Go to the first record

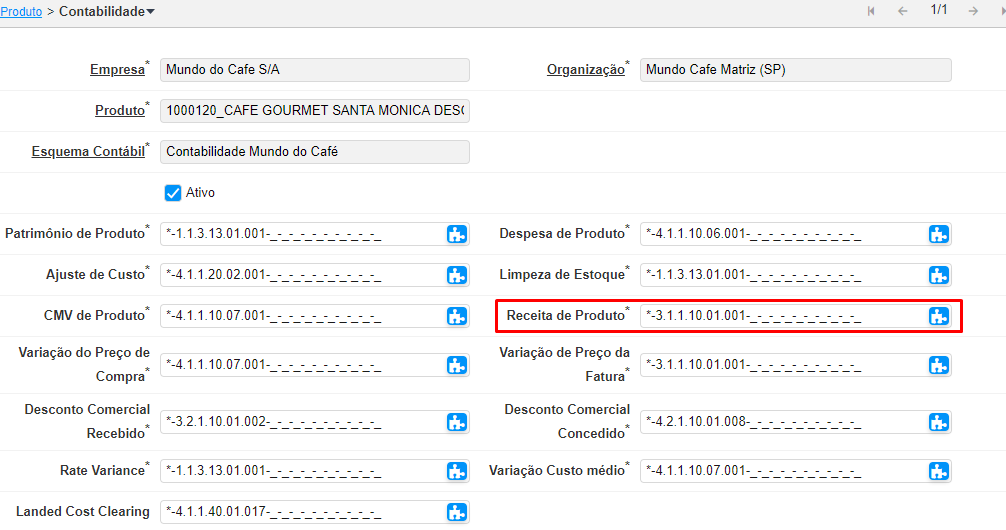(x=871, y=11)
